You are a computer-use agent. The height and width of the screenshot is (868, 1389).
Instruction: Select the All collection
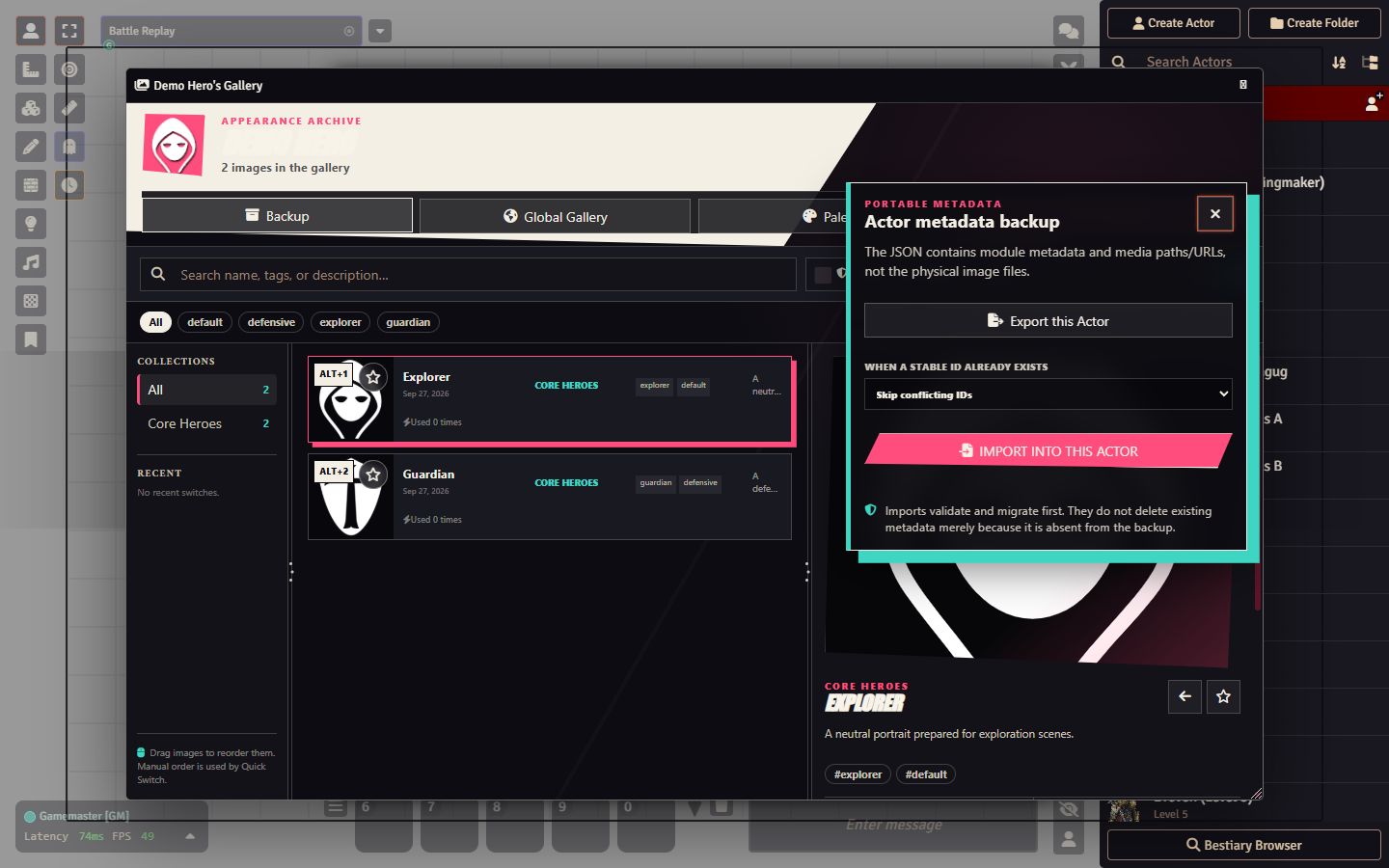tap(207, 390)
